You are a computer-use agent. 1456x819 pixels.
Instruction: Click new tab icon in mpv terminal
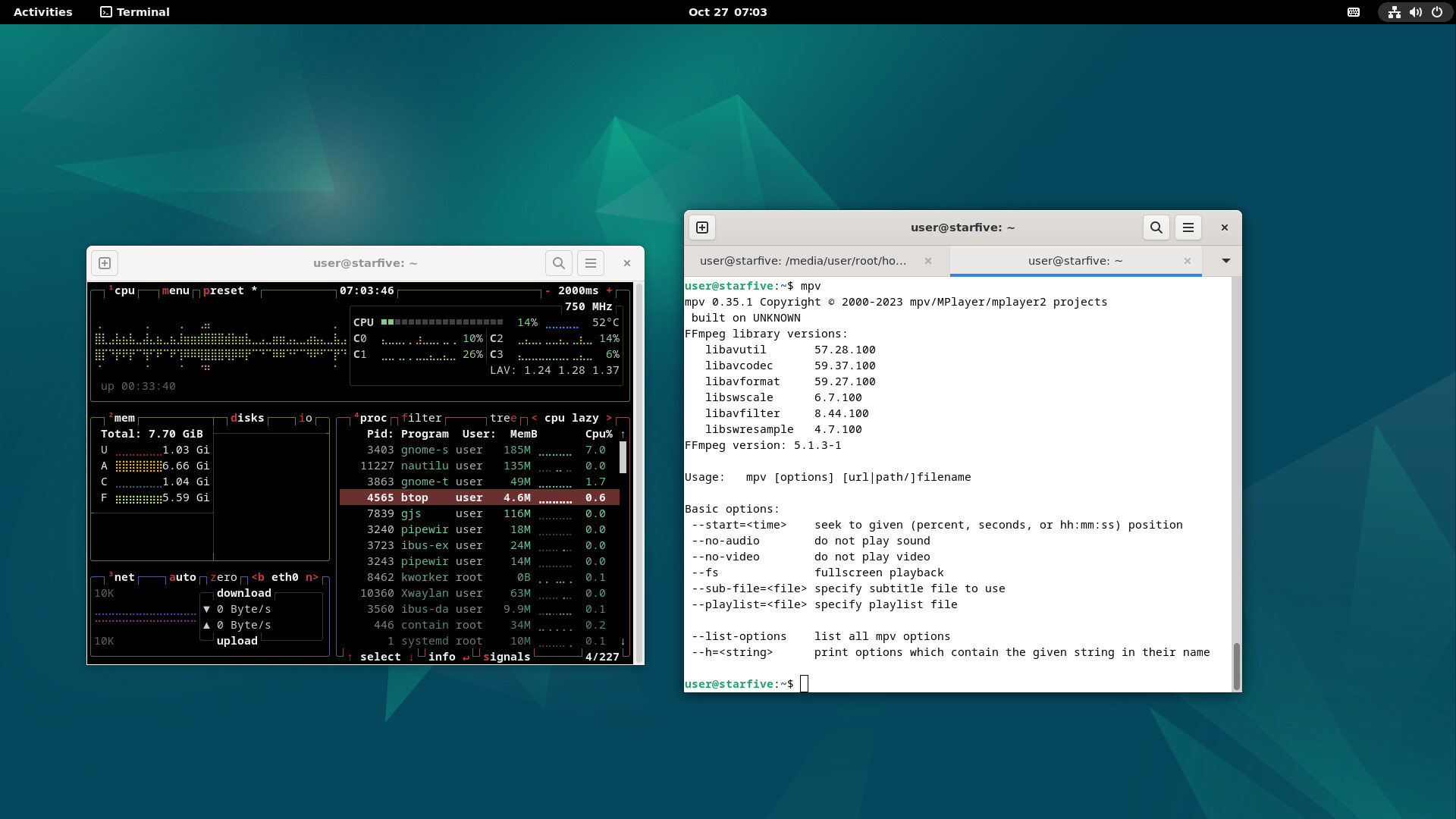pos(702,227)
